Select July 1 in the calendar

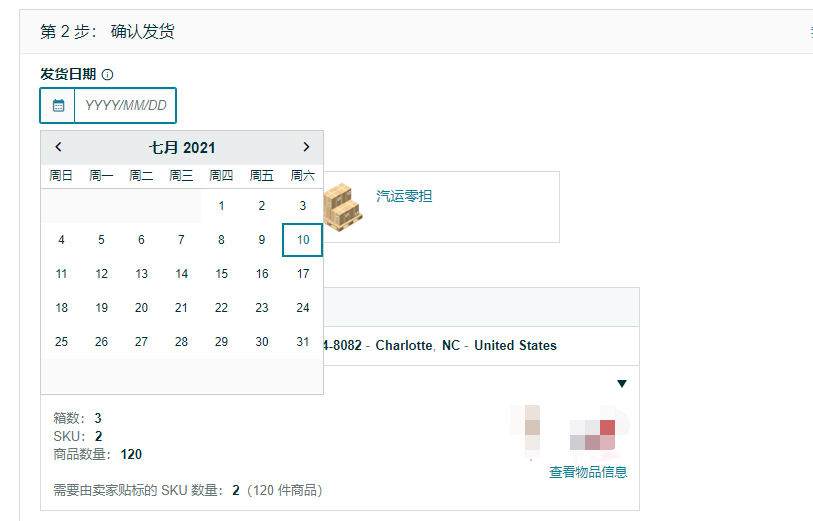tap(221, 206)
